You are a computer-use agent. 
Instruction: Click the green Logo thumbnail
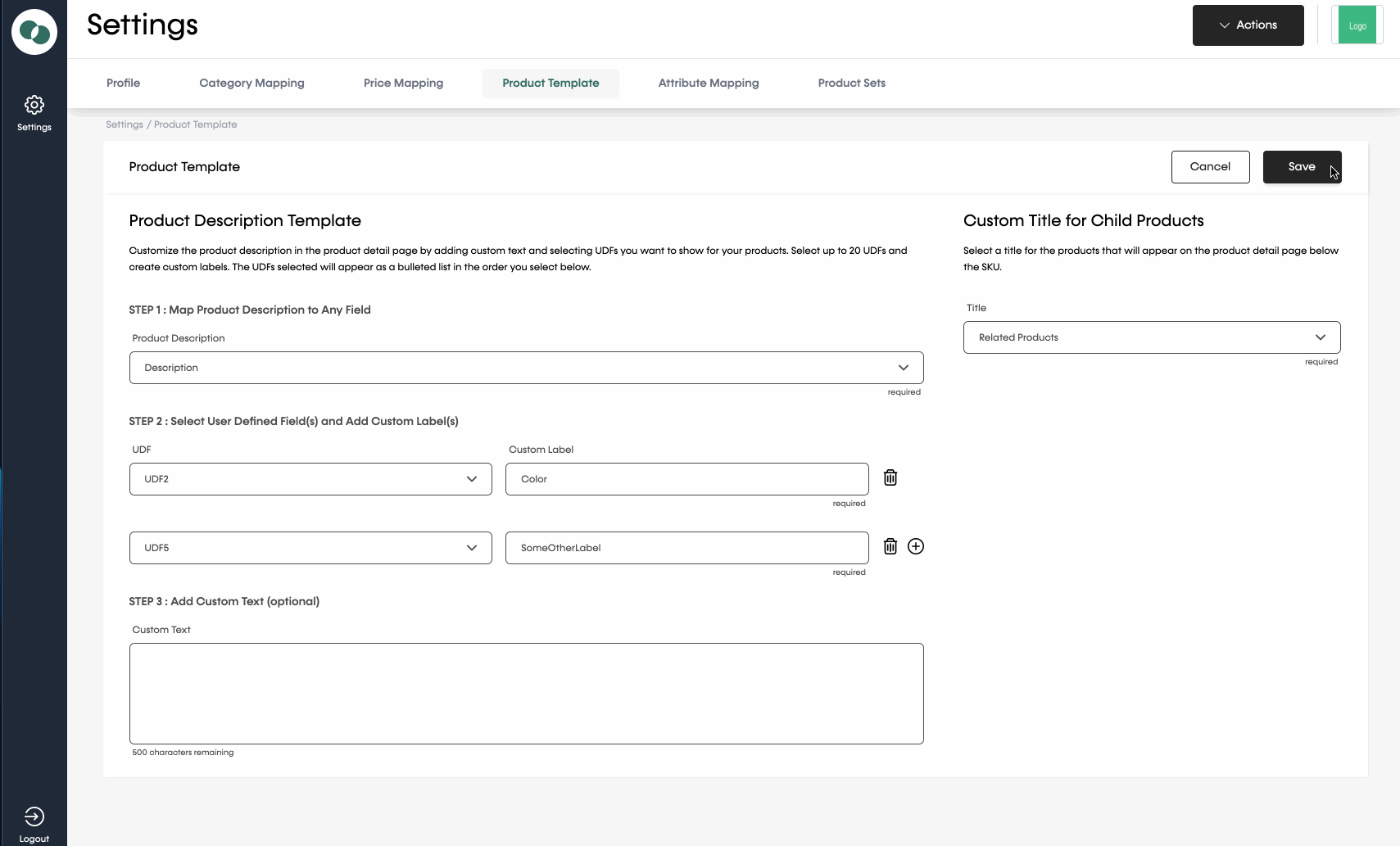[x=1357, y=25]
